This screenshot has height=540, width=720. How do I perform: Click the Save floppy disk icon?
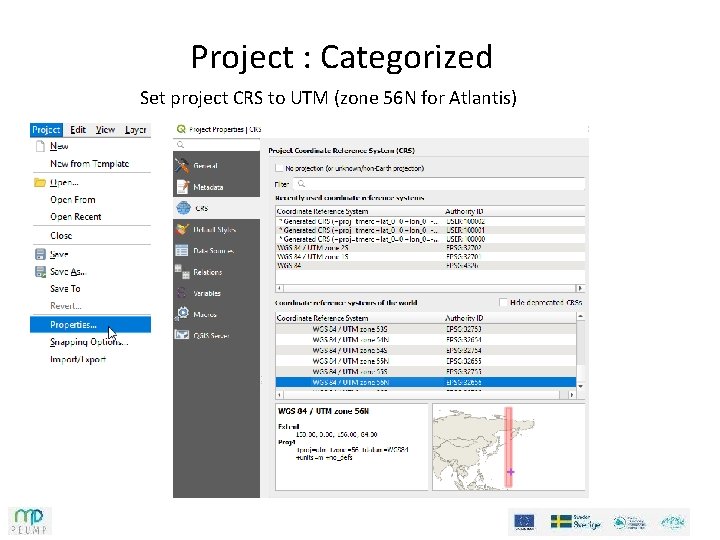click(x=40, y=254)
